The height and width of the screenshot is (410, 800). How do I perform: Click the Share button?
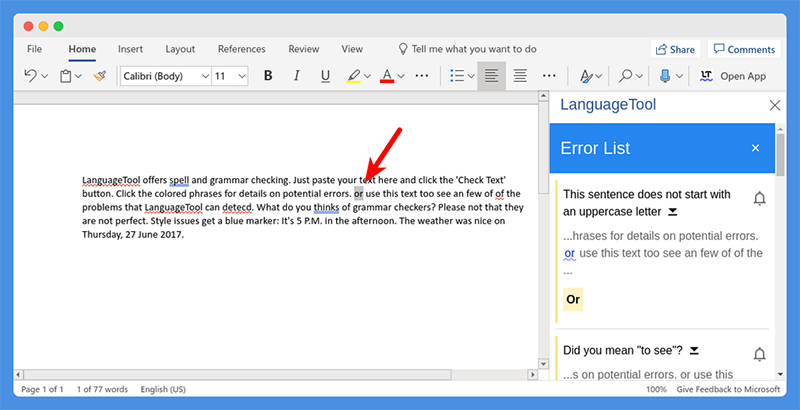[675, 49]
